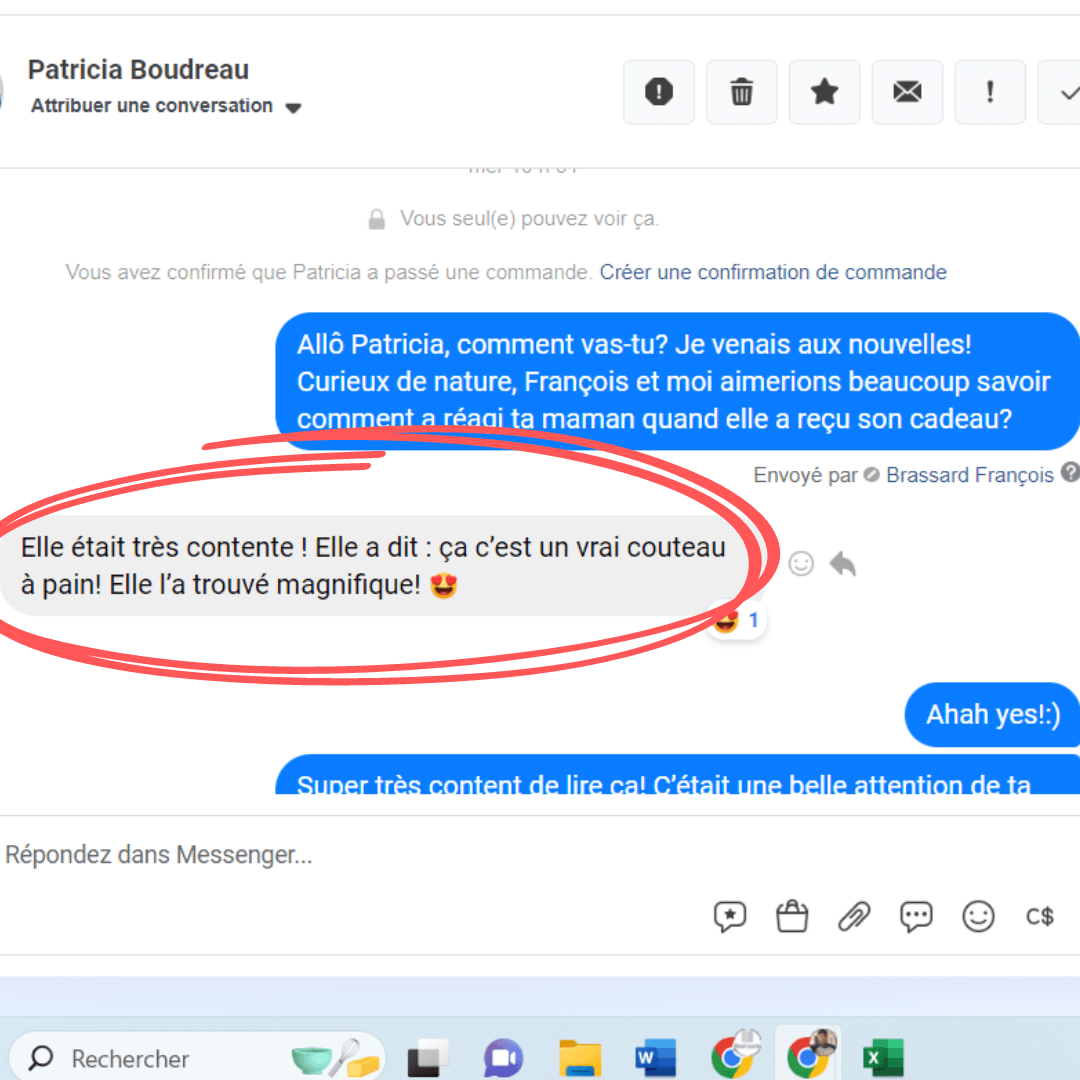Mark conversation as done with checkmark
The width and height of the screenshot is (1080, 1080).
click(1064, 92)
